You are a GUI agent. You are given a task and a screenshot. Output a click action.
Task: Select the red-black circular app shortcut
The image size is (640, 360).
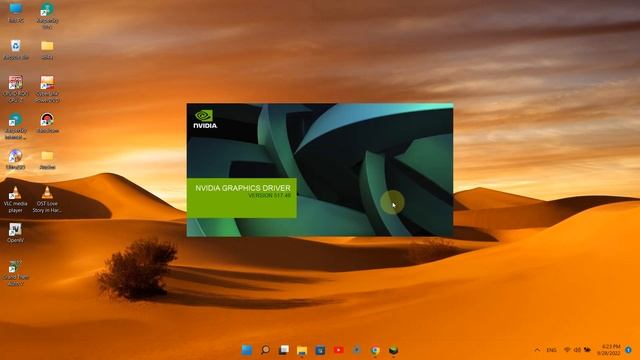(x=47, y=123)
